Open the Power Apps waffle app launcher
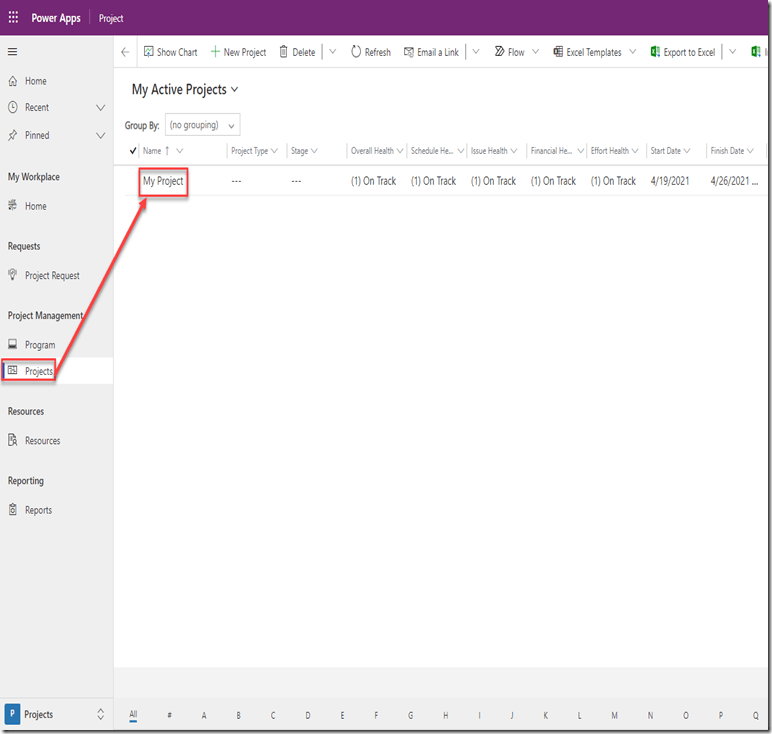The height and width of the screenshot is (734, 772). [13, 18]
